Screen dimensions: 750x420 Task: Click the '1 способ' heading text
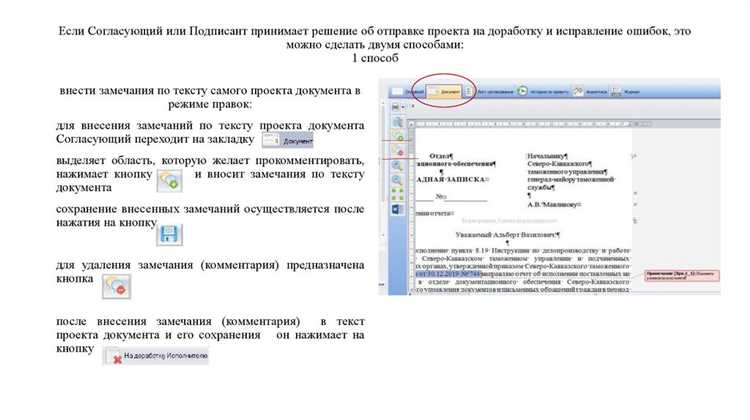(x=375, y=58)
